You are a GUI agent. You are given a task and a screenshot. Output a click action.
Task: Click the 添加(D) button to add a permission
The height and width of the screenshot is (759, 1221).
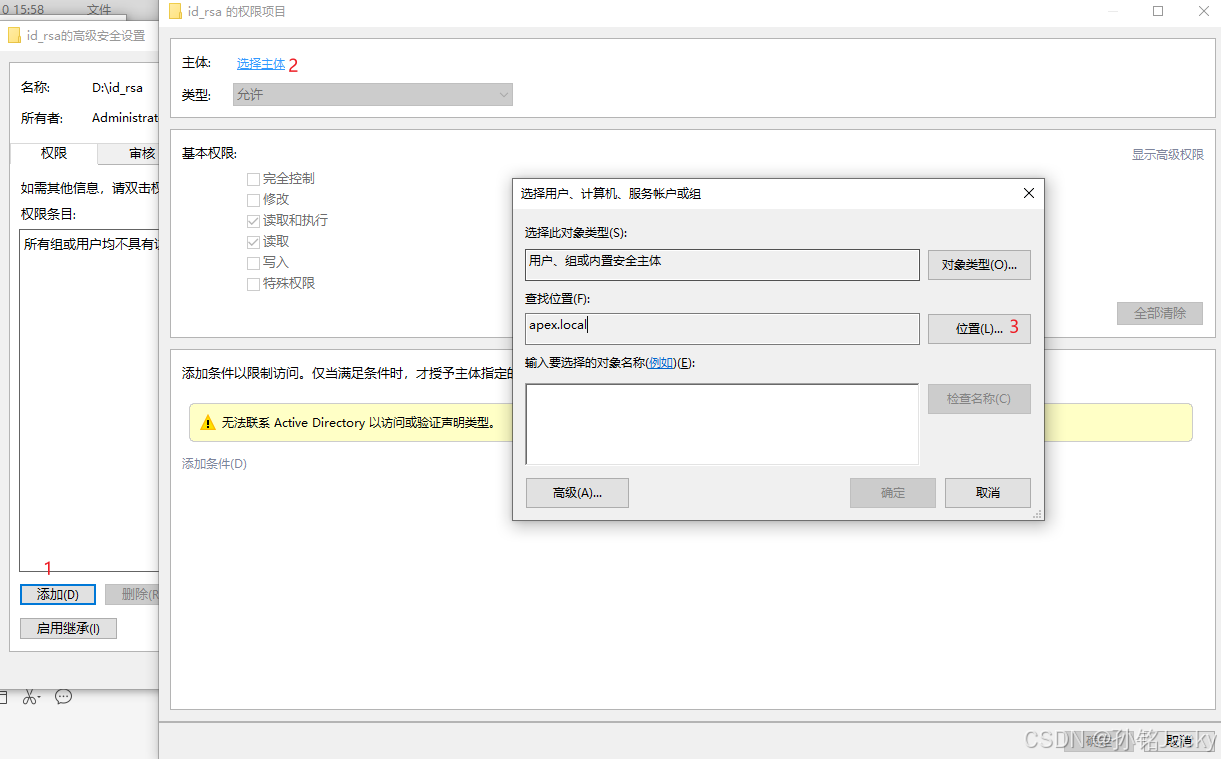pyautogui.click(x=57, y=594)
